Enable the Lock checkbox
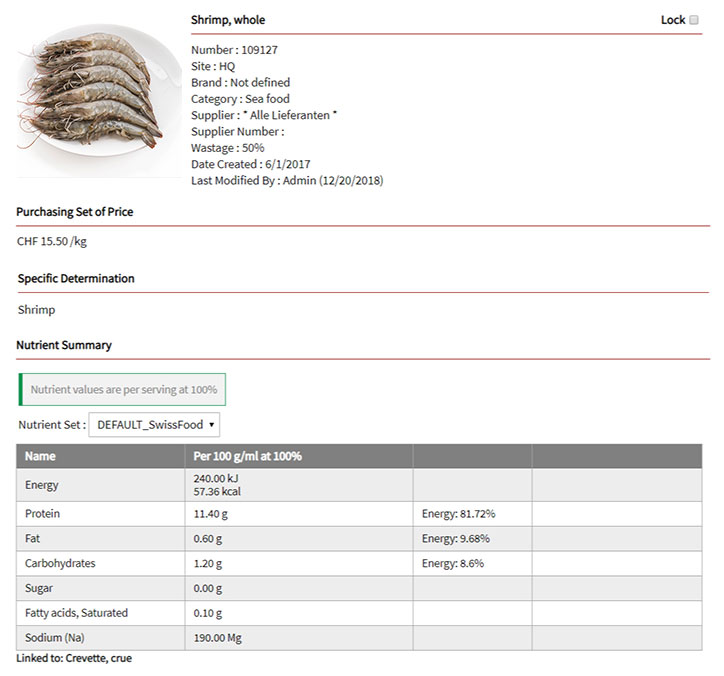The width and height of the screenshot is (724, 676). [x=694, y=20]
